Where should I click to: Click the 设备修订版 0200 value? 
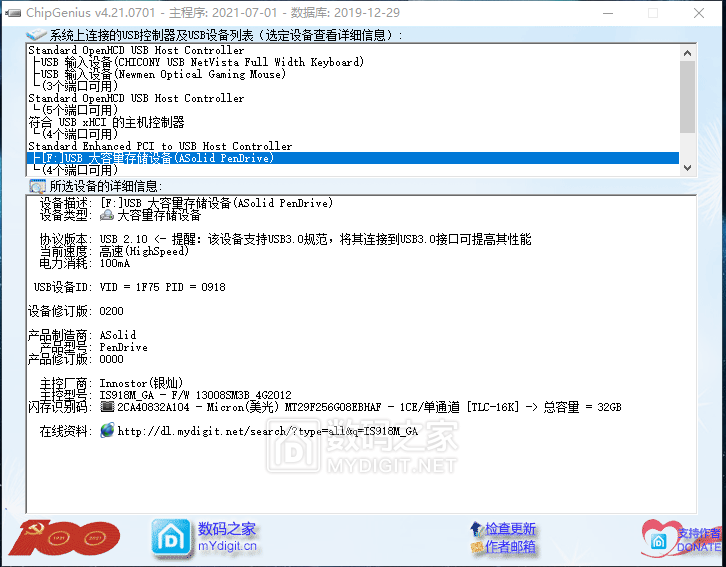point(112,311)
